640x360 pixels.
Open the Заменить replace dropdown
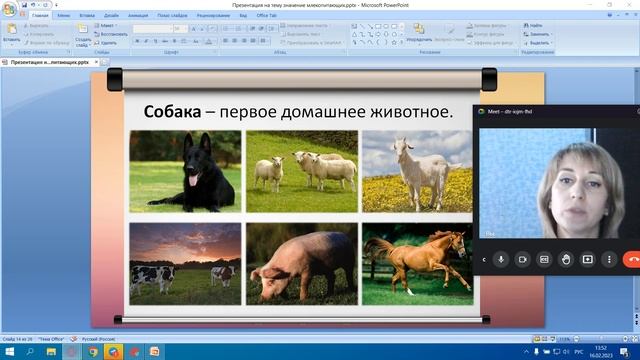coord(537,34)
